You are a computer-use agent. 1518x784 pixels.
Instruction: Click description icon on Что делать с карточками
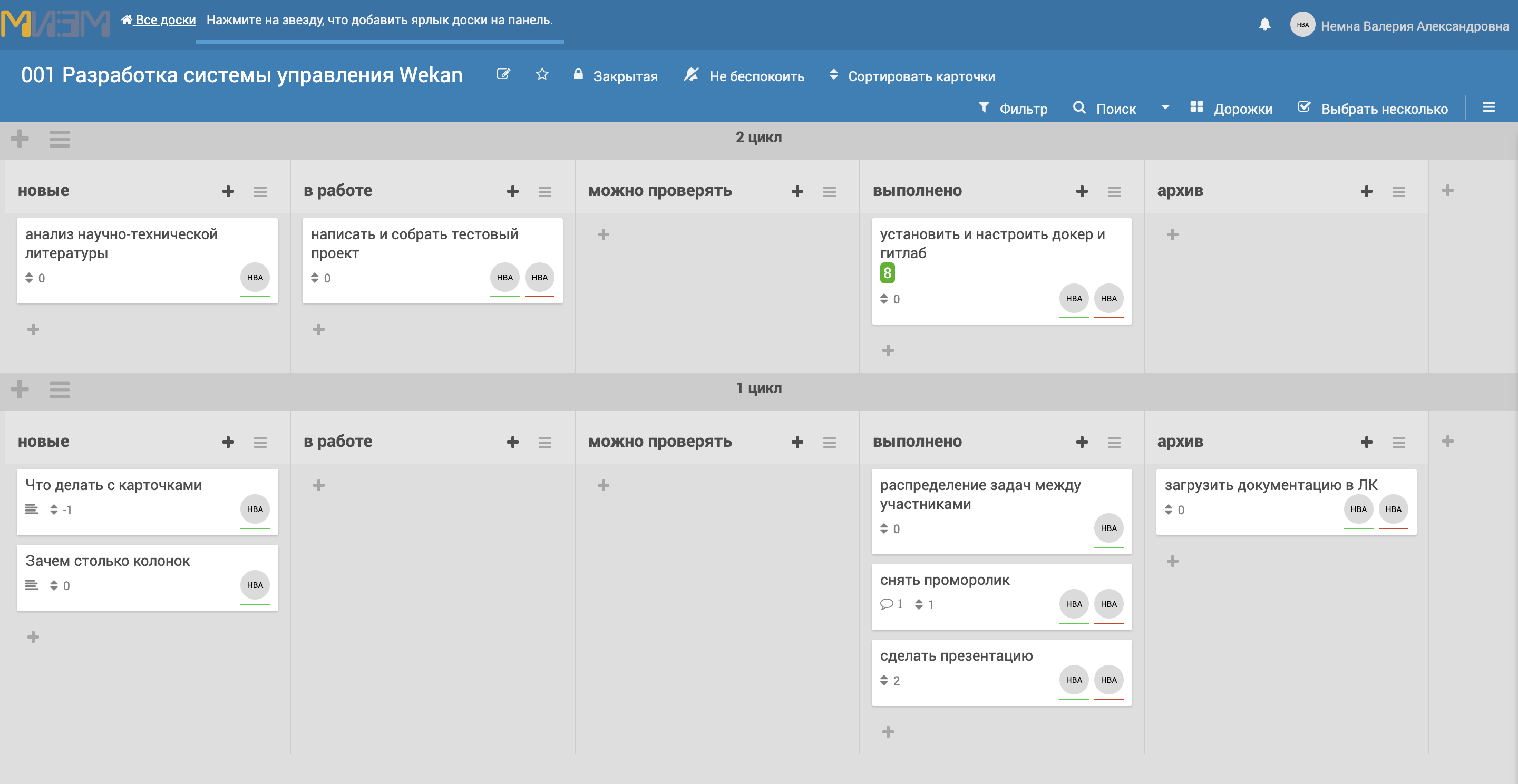click(x=32, y=509)
